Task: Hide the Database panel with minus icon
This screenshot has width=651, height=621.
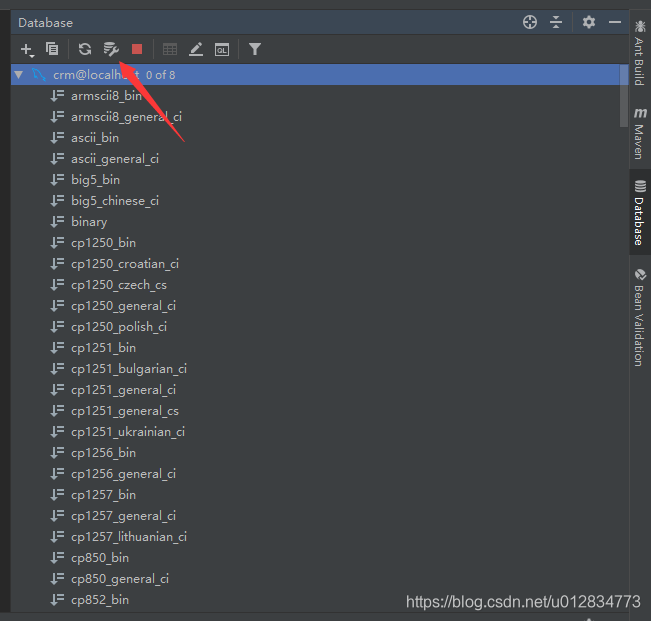Action: (615, 22)
